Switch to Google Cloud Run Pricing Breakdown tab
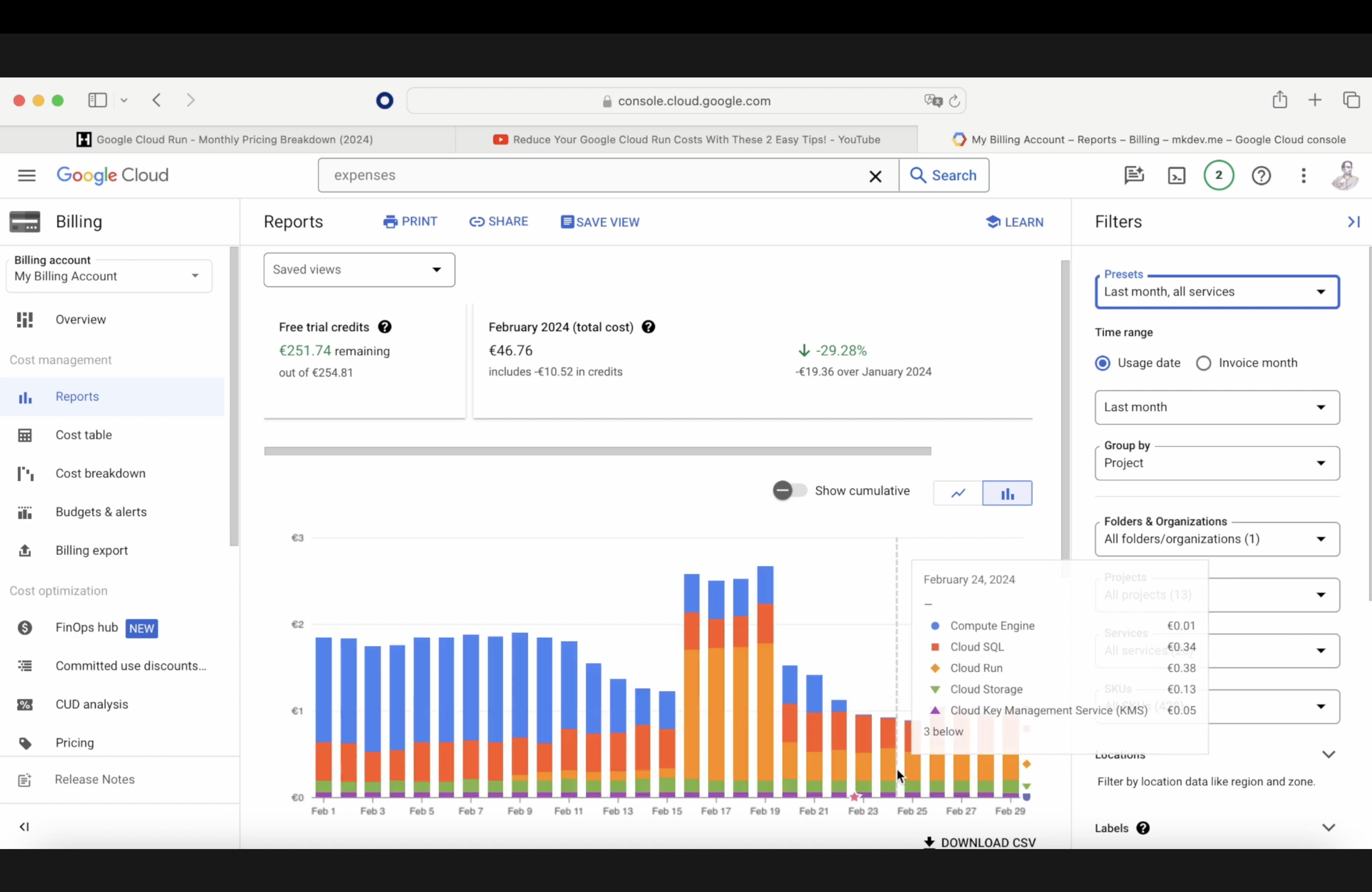Viewport: 1372px width, 892px height. [x=228, y=139]
